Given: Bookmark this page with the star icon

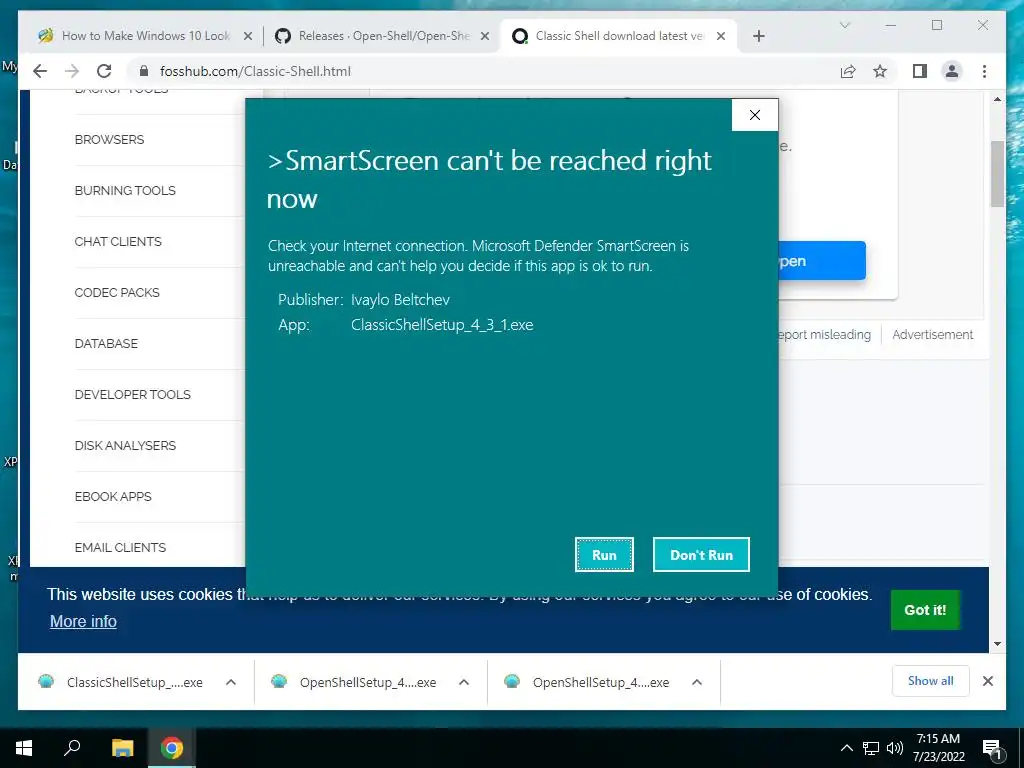Looking at the screenshot, I should click(x=880, y=71).
